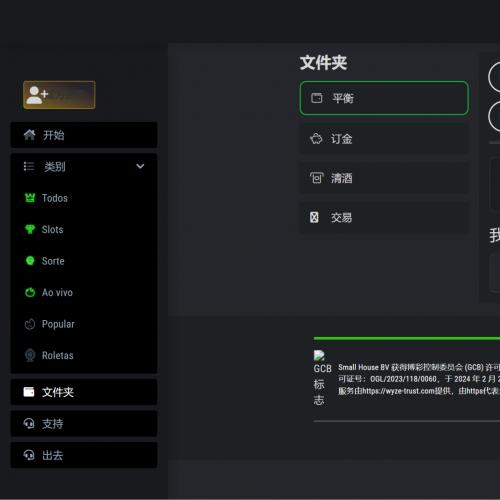
Task: Select the Slots trophy icon
Action: coord(30,229)
